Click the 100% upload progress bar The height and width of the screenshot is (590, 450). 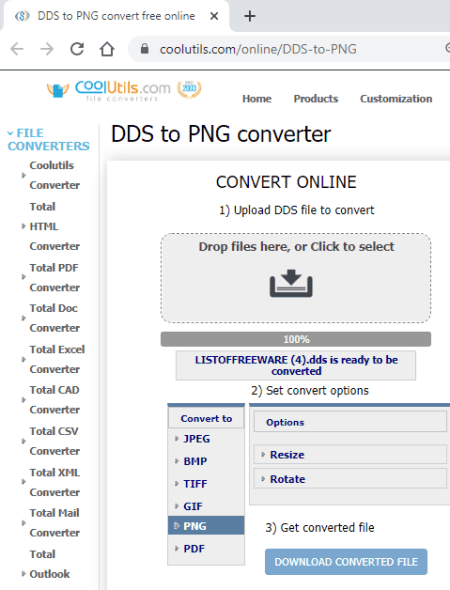click(x=296, y=339)
